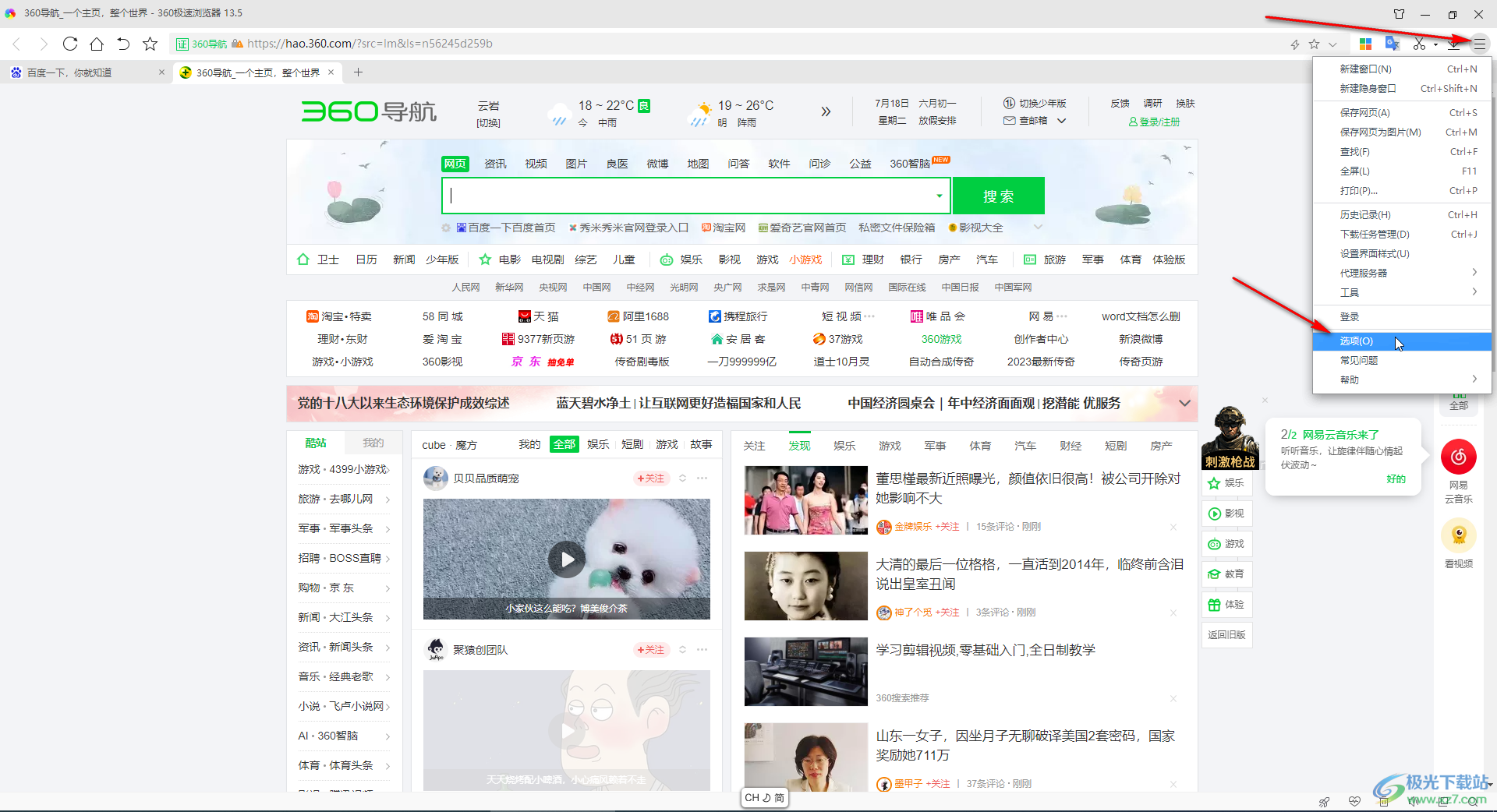Switch search category to 视频
Viewport: 1497px width, 812px height.
click(x=536, y=164)
